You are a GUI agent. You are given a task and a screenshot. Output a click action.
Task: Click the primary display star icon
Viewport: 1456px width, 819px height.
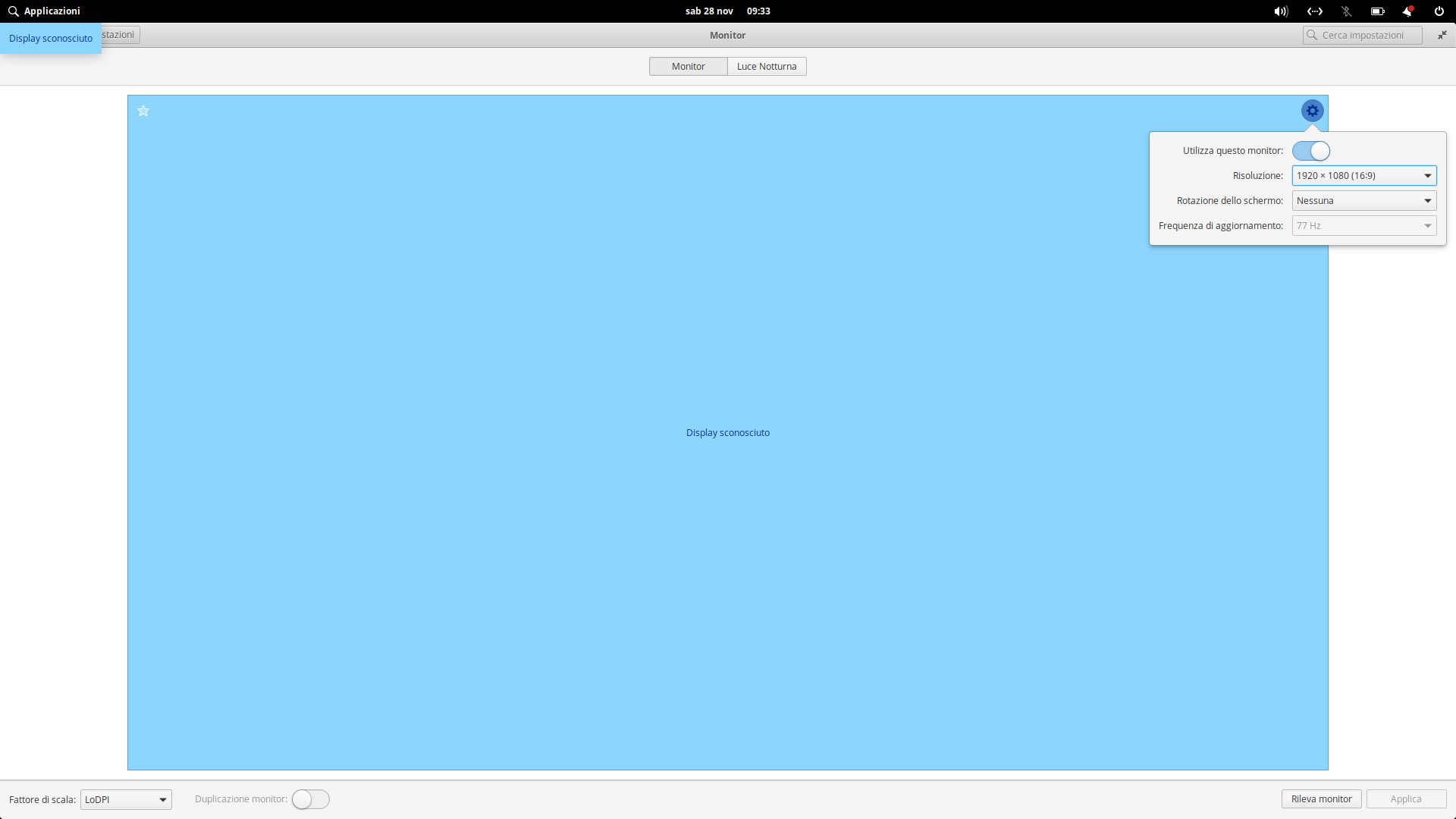pos(143,111)
